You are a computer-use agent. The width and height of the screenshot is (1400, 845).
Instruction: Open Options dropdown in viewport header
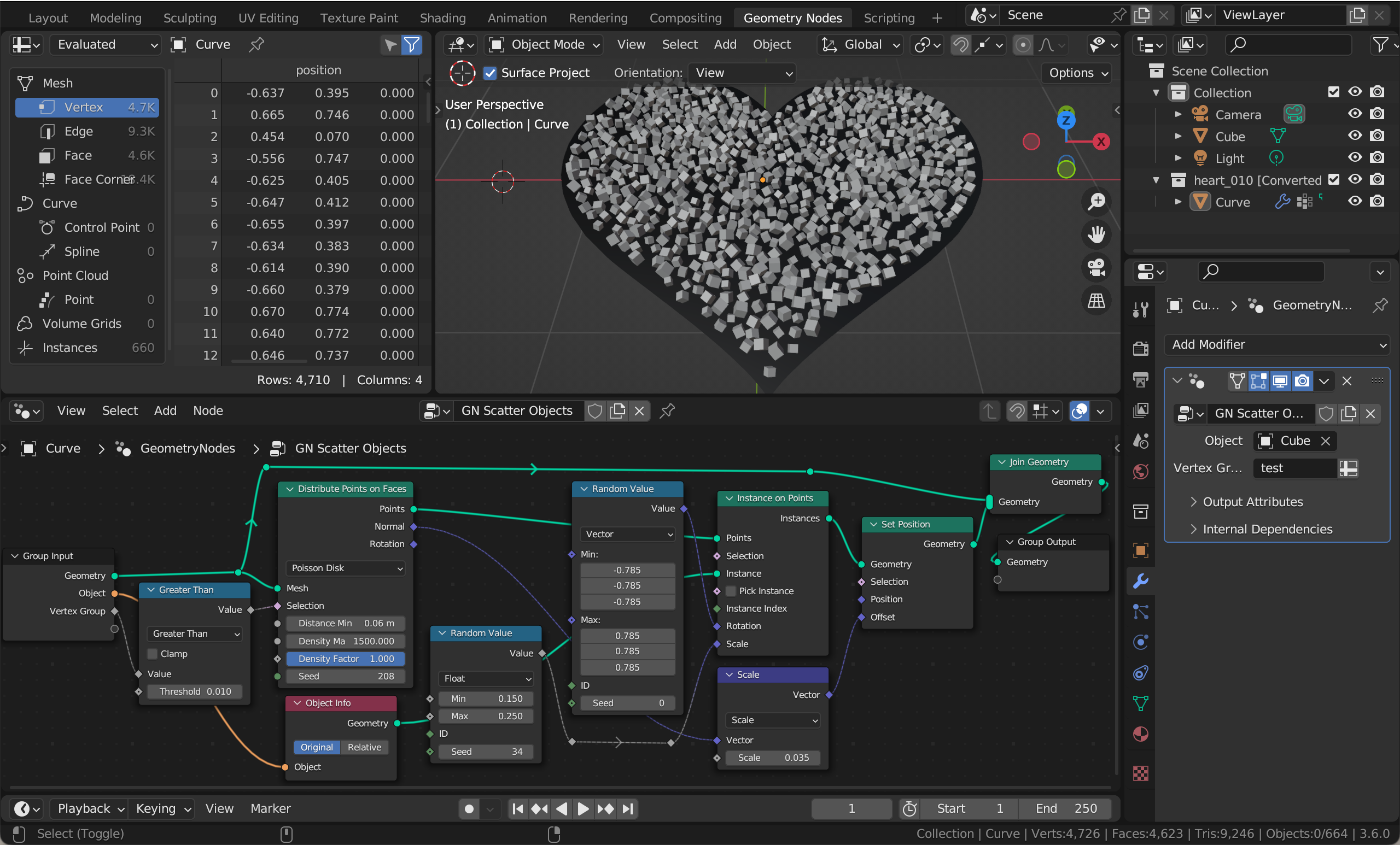tap(1076, 73)
